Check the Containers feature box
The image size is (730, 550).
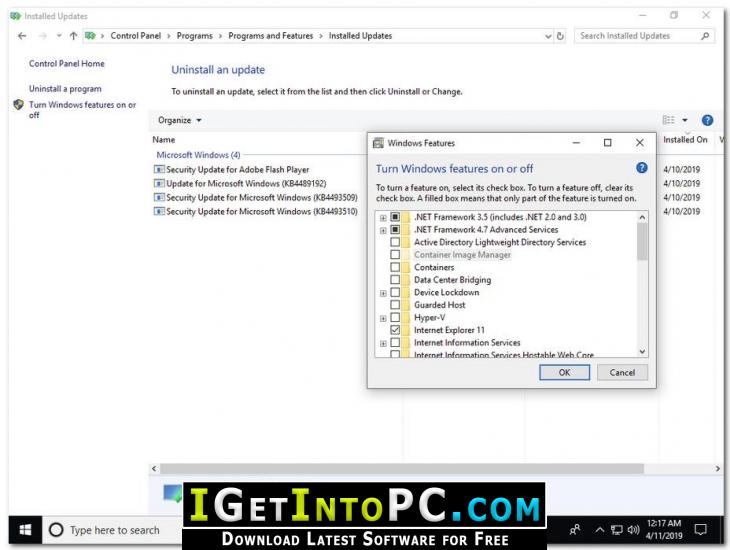[395, 267]
